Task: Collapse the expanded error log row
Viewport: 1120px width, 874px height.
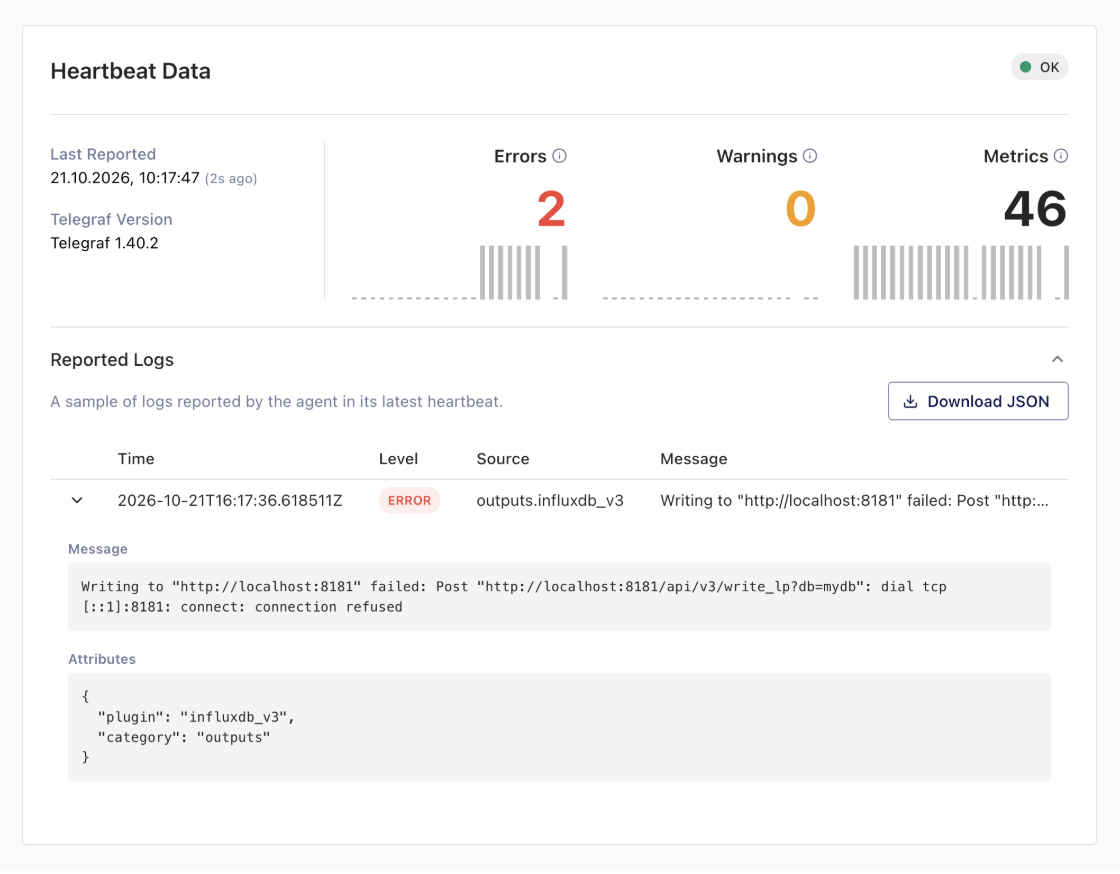Action: pos(77,501)
